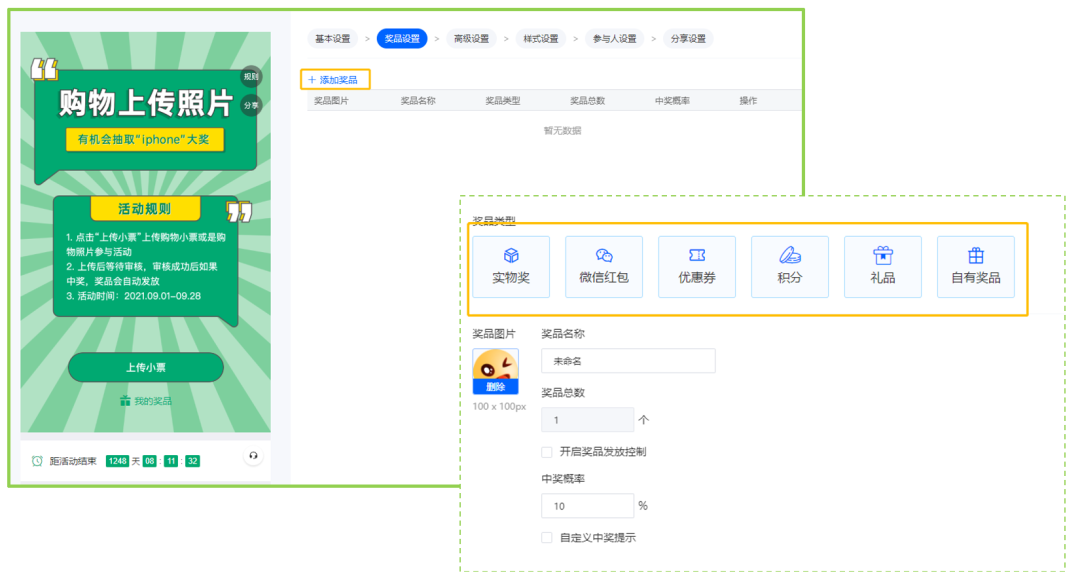Click the 我的奖品 gift icon link

(145, 401)
